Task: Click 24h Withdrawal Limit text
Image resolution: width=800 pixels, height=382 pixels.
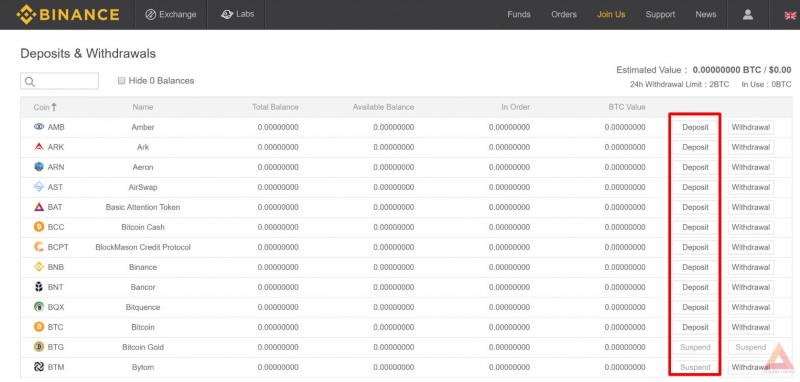Action: (x=680, y=85)
